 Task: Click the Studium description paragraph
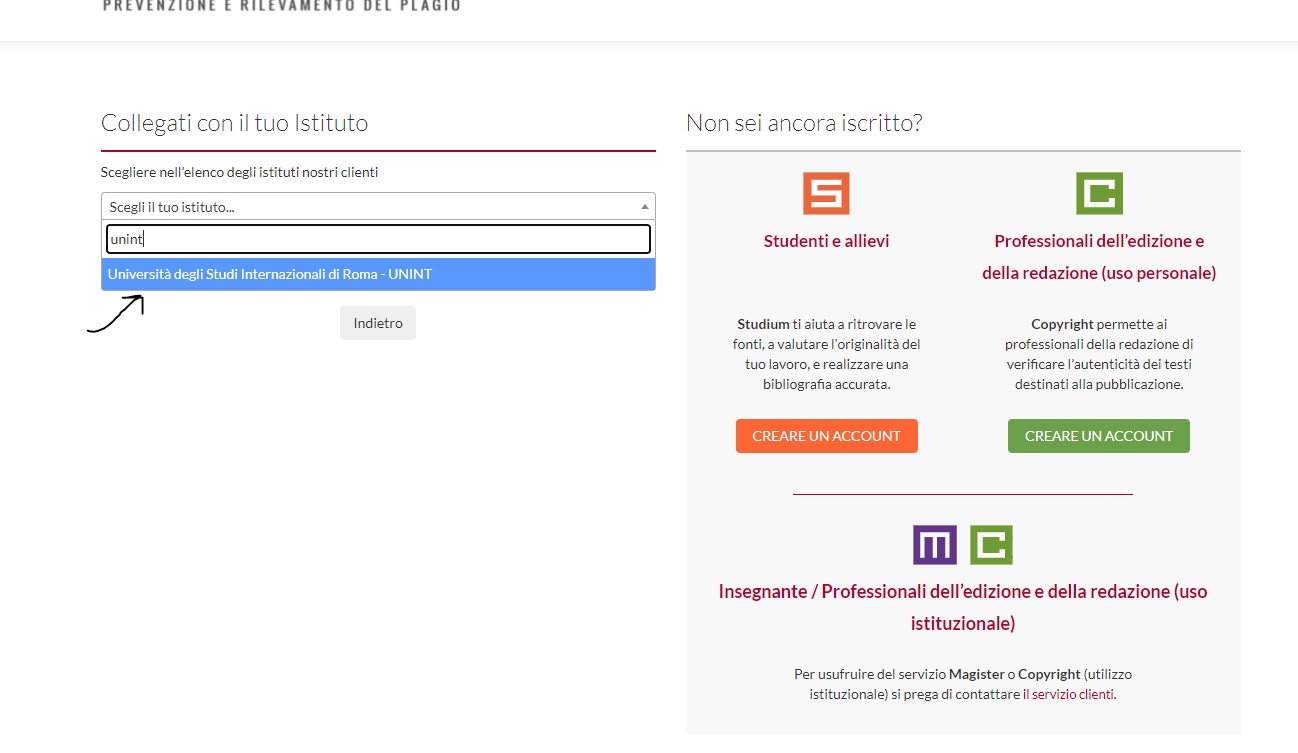click(x=827, y=354)
